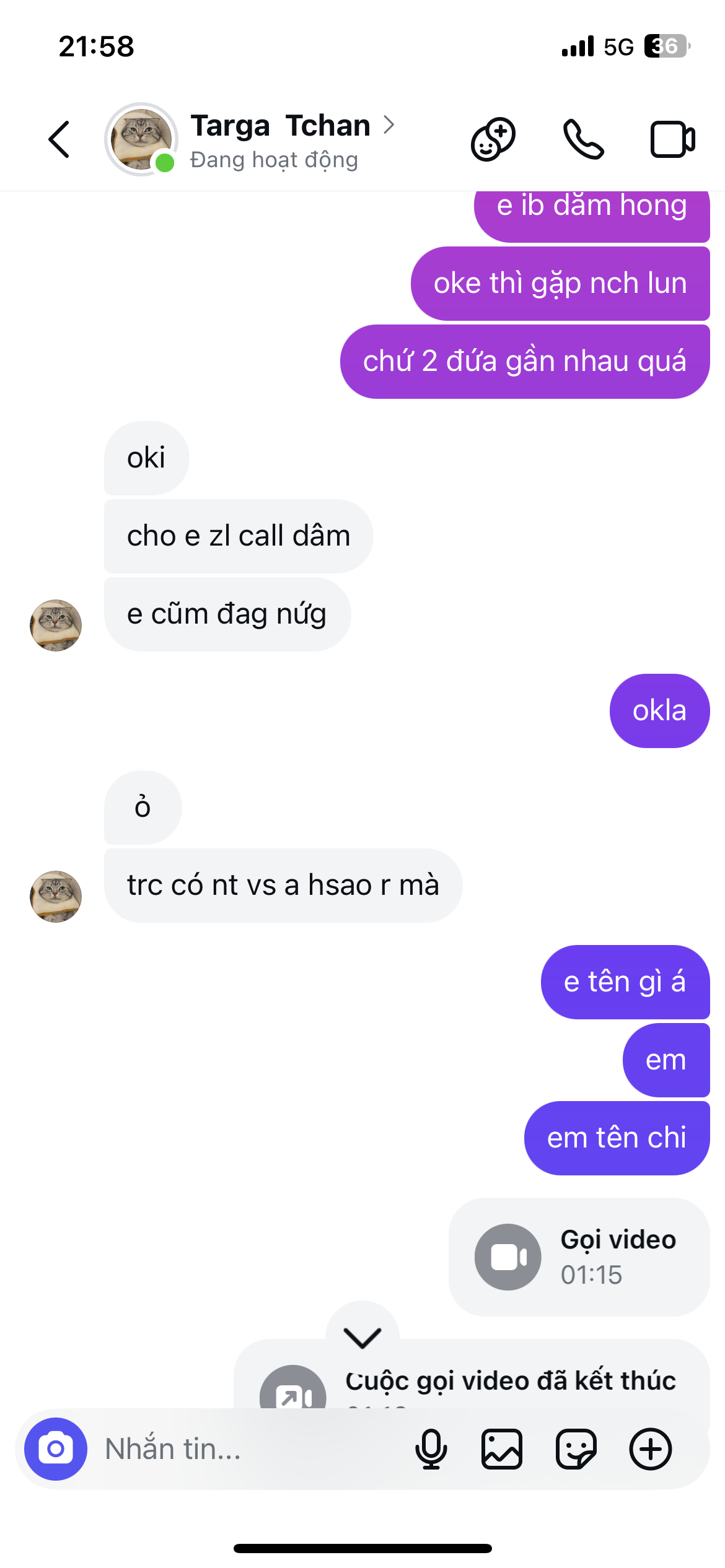
Task: Open Targa Tchan profile chevron
Action: pos(389,125)
